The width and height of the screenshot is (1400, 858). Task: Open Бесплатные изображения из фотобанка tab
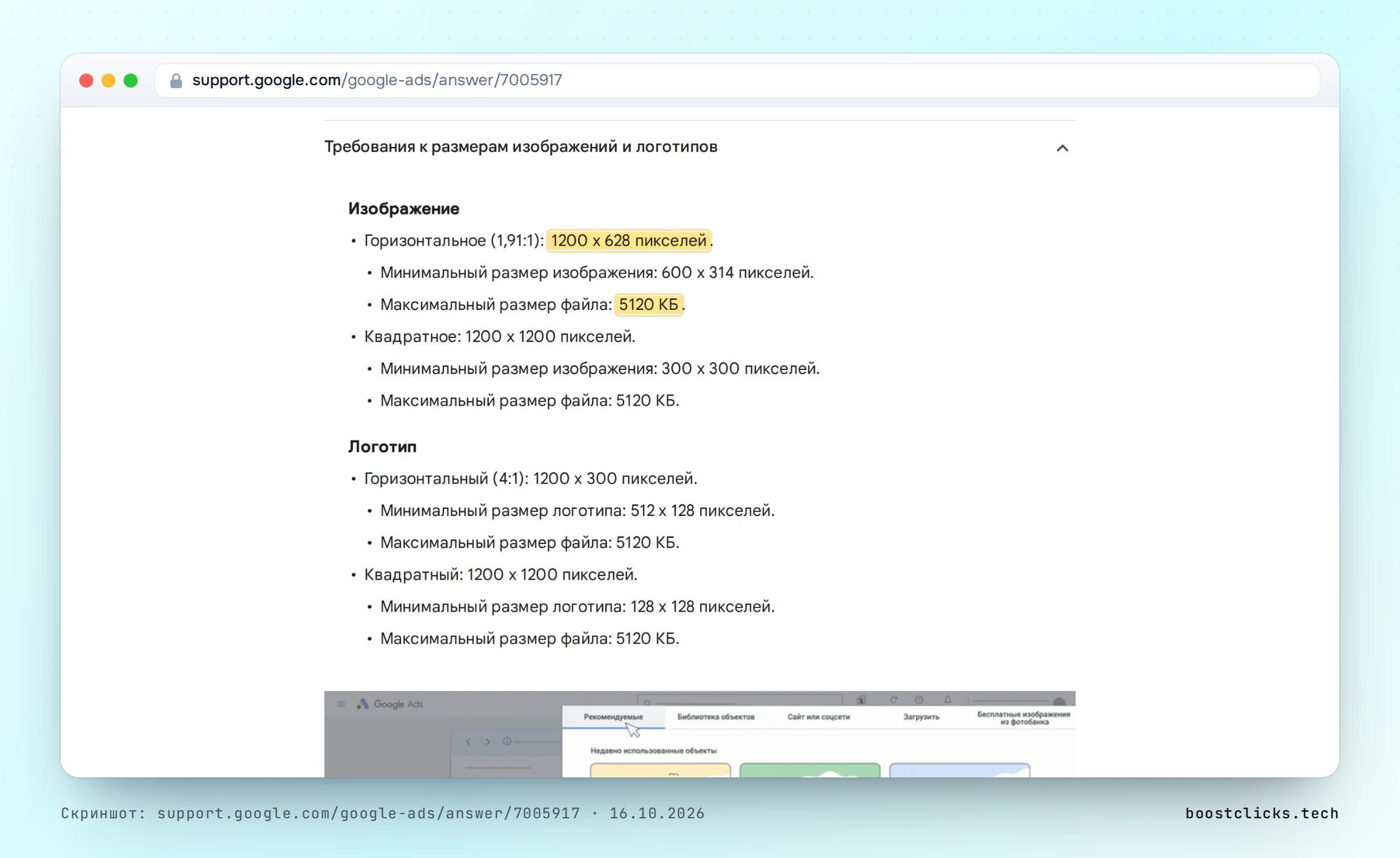point(1024,718)
